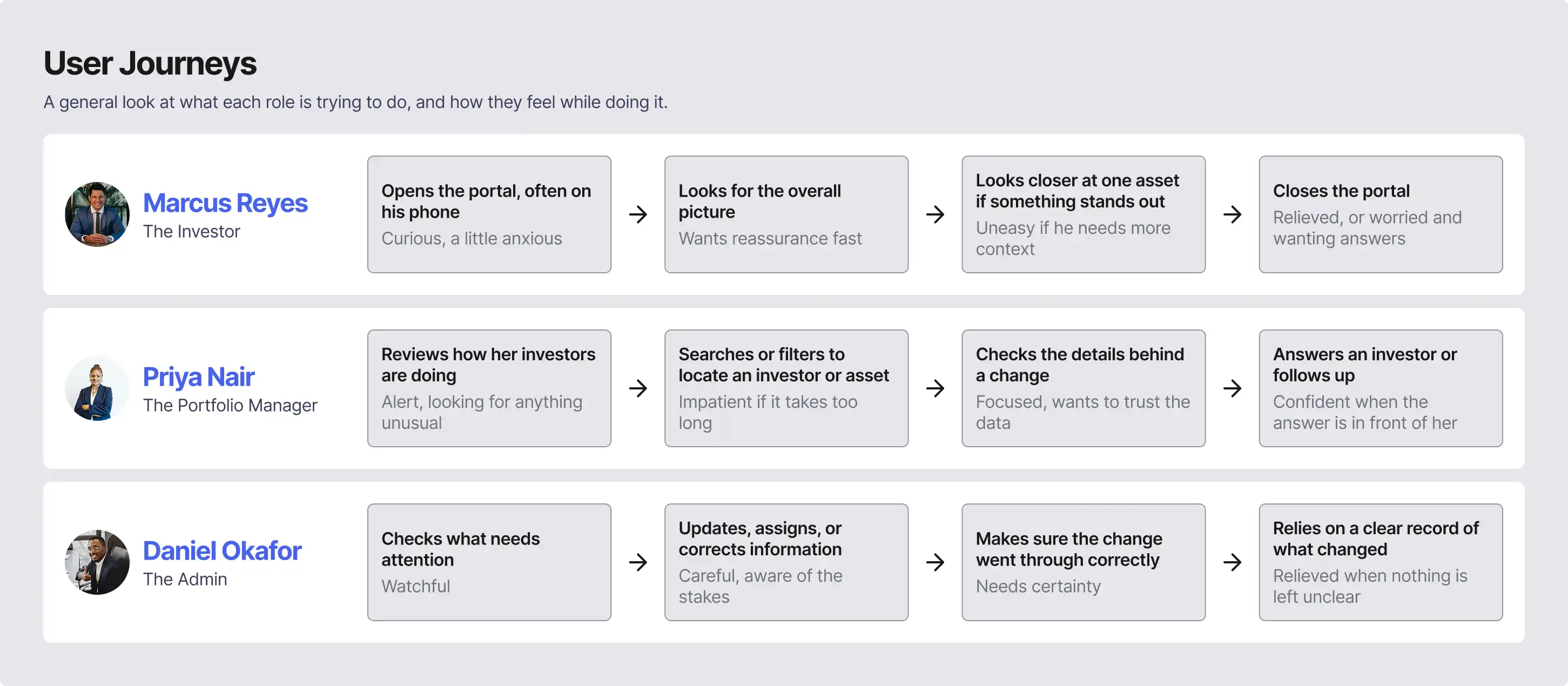The height and width of the screenshot is (686, 1568).
Task: Click the arrow after 'Checks what needs attention'
Action: point(638,562)
